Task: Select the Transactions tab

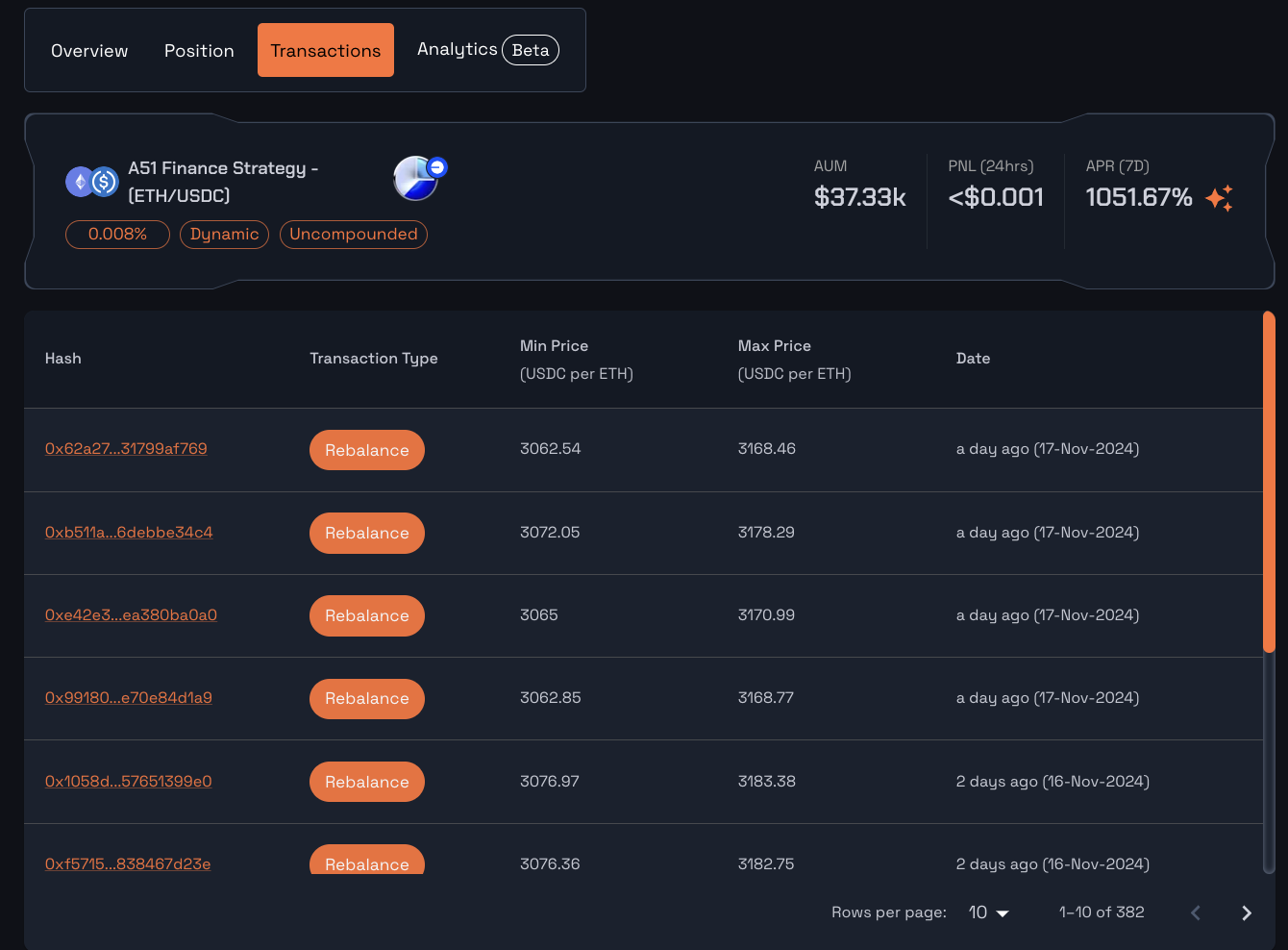Action: (325, 51)
